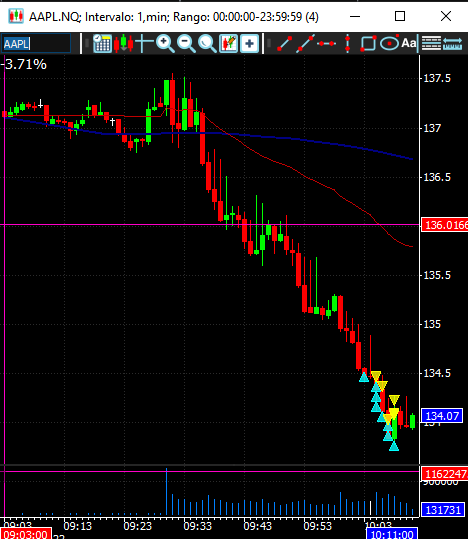Screen dimensions: 468x539
Task: Click the 09:13 time axis label
Action: pyautogui.click(x=78, y=526)
